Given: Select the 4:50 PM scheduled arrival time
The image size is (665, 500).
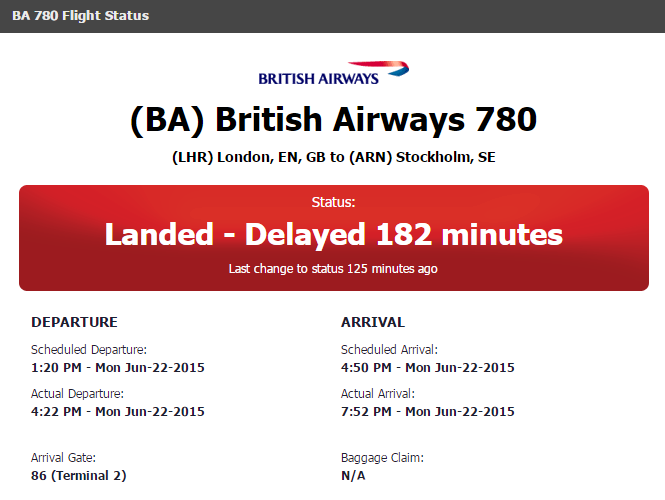Looking at the screenshot, I should click(x=428, y=367).
